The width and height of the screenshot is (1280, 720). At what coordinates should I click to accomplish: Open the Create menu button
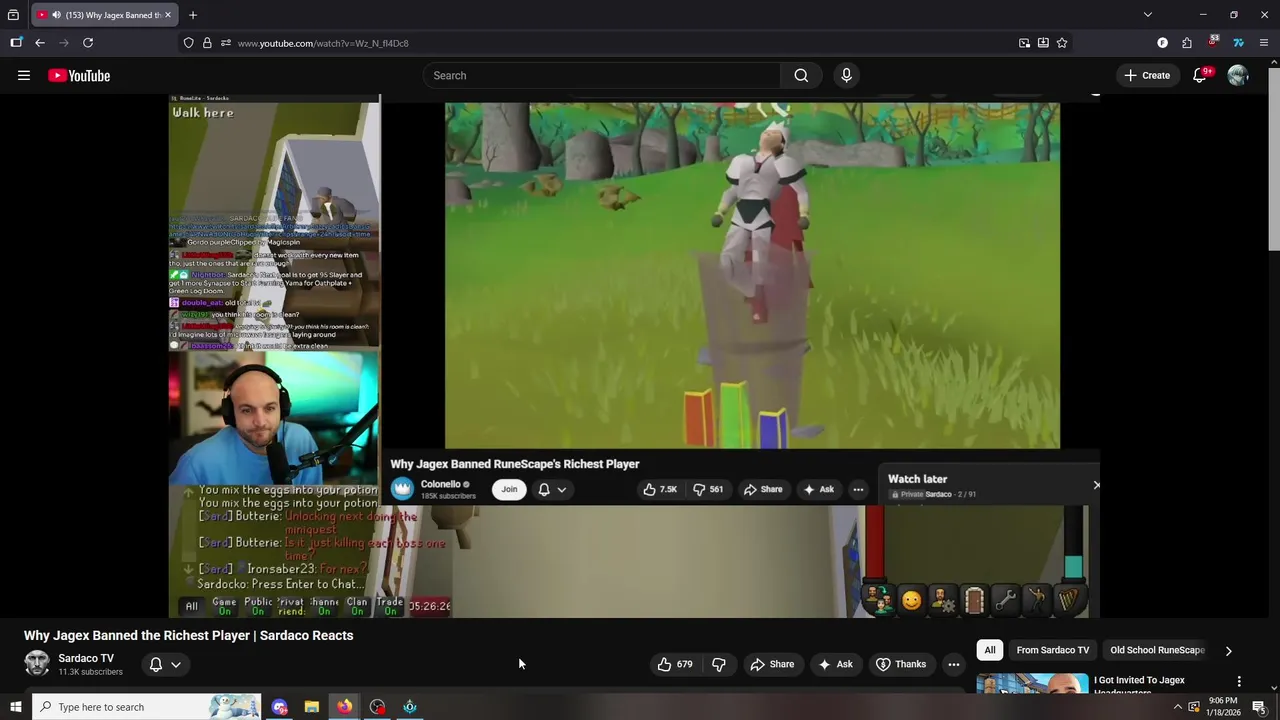point(1146,75)
